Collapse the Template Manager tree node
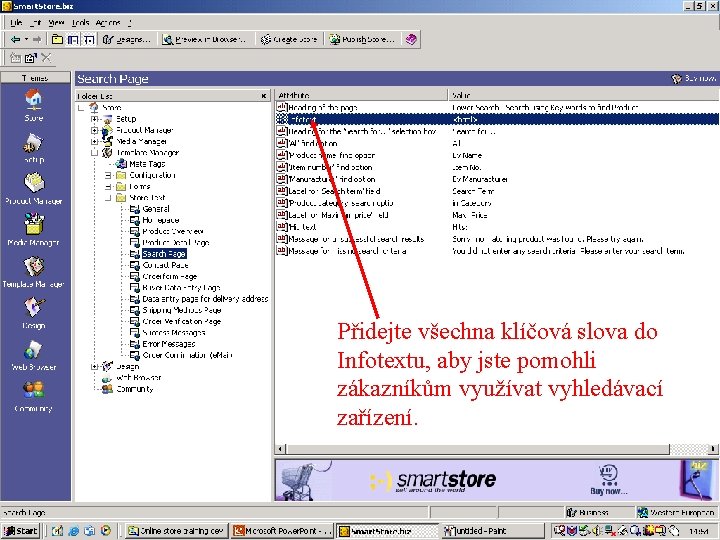 95,153
